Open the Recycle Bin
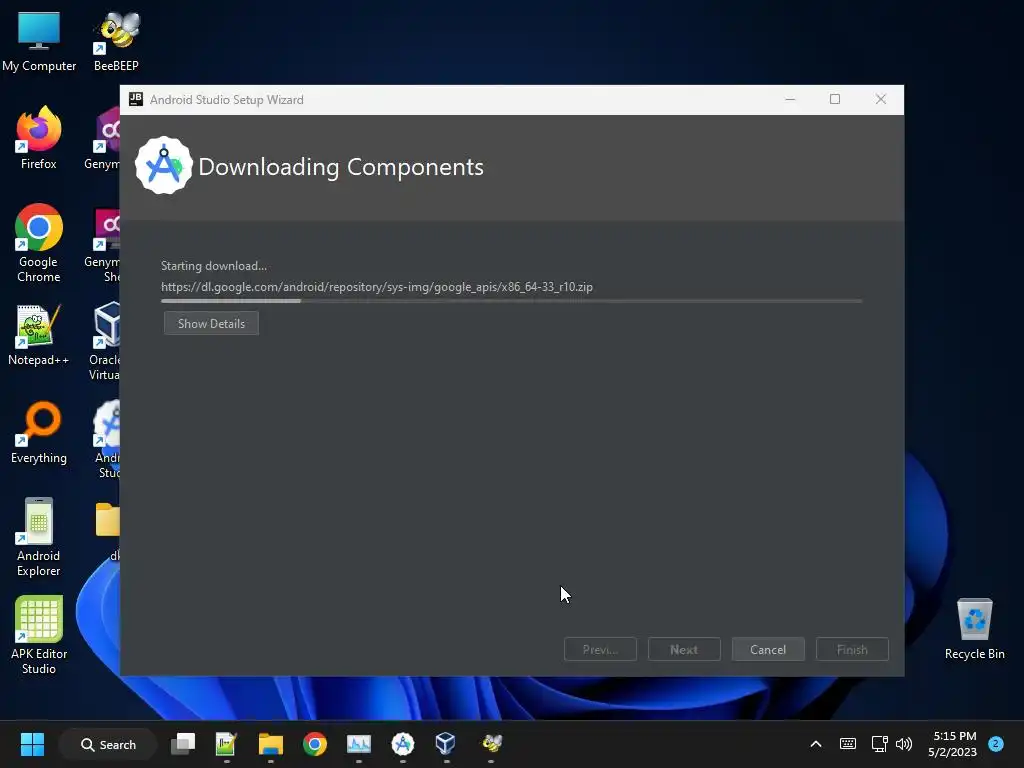1024x768 pixels. point(974,629)
